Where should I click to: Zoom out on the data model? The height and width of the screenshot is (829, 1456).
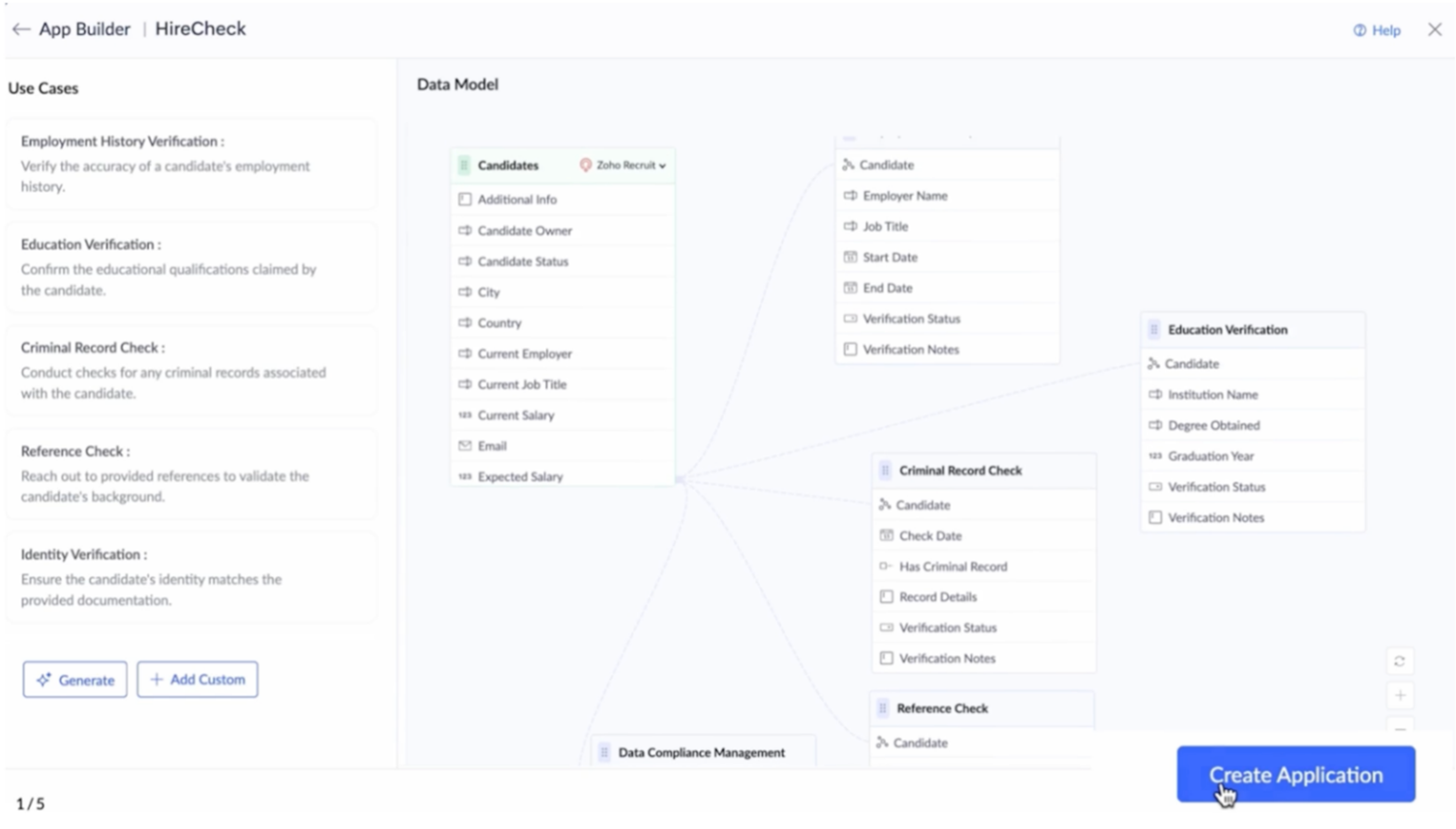coord(1401,729)
